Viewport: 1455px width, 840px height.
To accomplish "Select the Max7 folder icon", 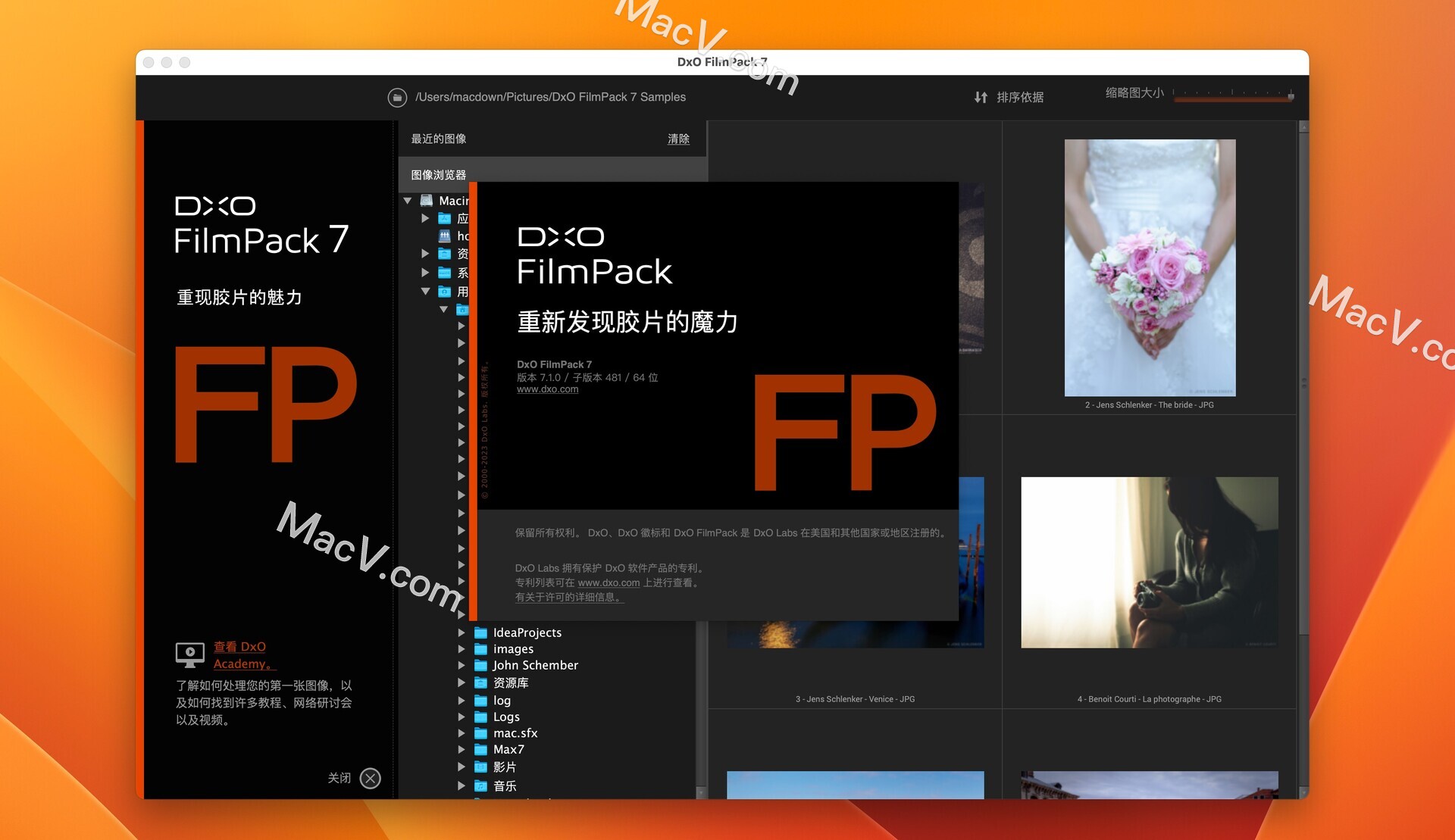I will click(480, 749).
